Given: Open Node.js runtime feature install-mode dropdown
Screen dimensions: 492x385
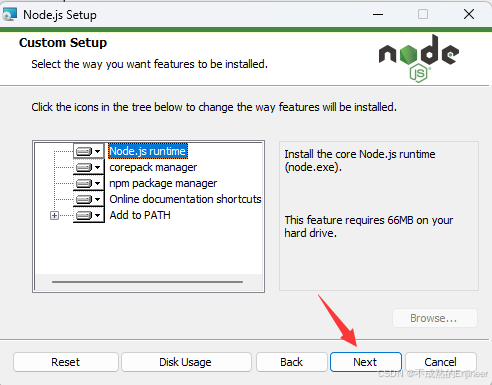Looking at the screenshot, I should pos(88,151).
